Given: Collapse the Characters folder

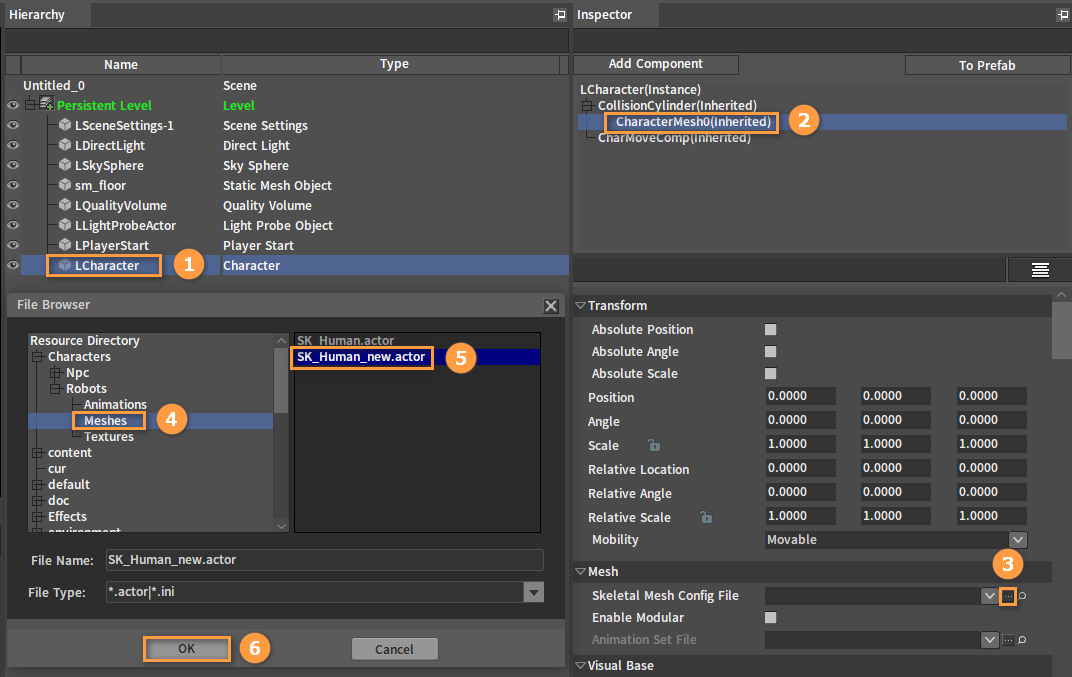Looking at the screenshot, I should [x=38, y=356].
